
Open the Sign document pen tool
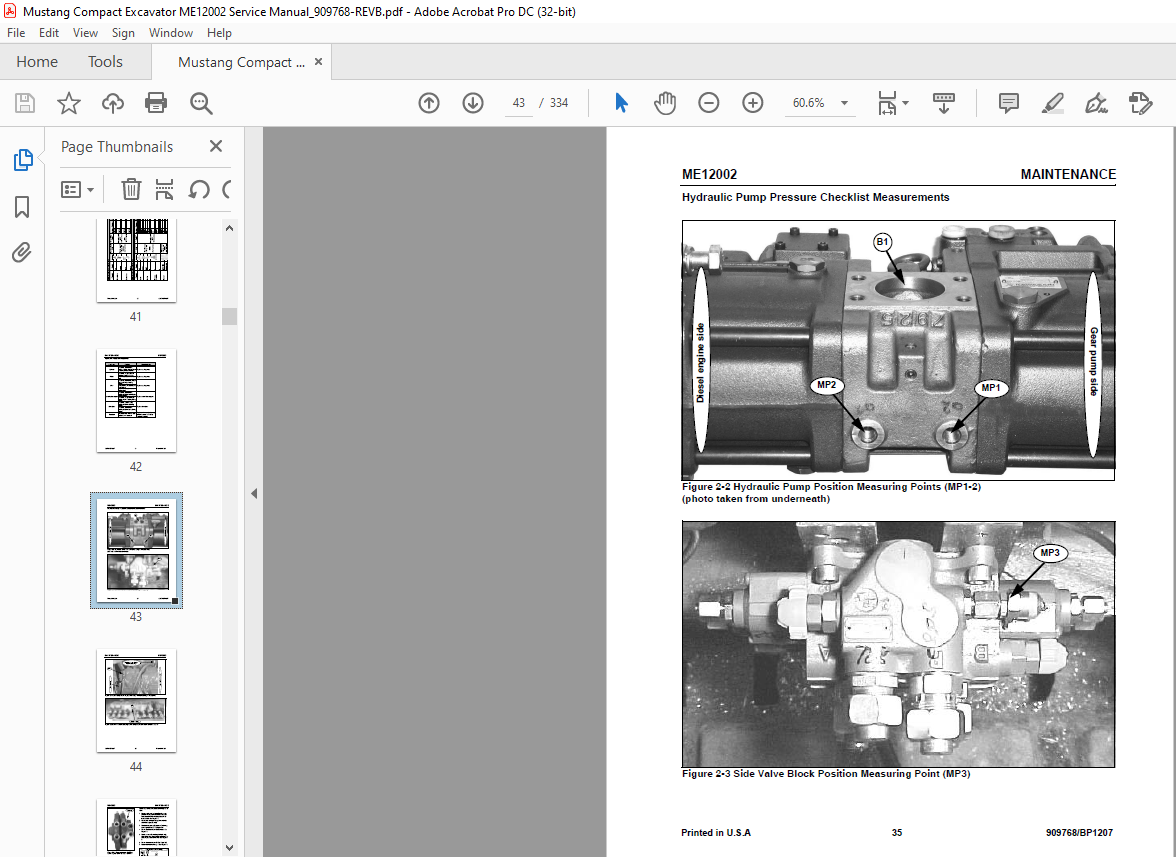coord(1096,103)
